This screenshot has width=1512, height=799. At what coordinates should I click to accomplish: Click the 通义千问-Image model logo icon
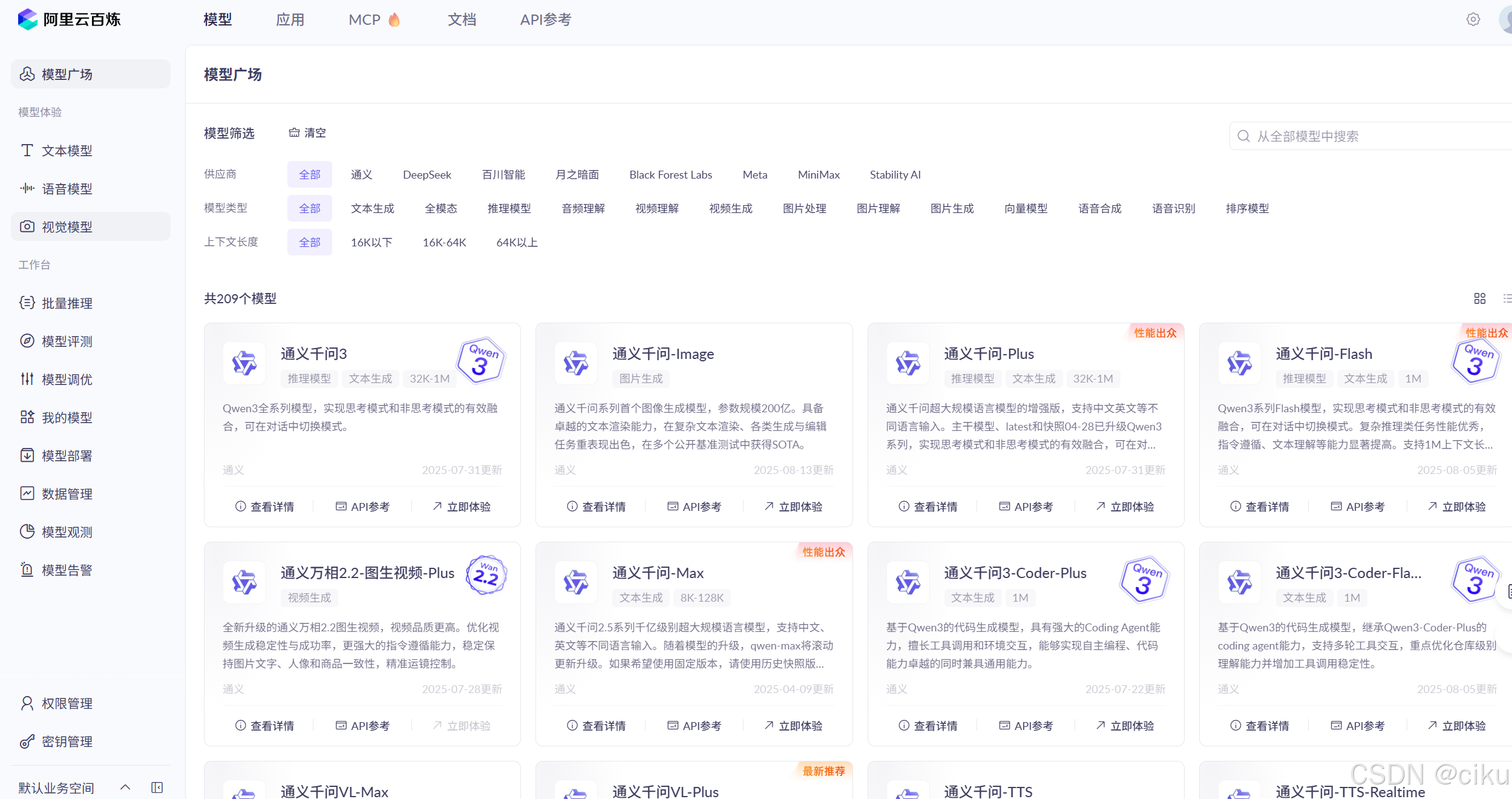click(x=576, y=363)
